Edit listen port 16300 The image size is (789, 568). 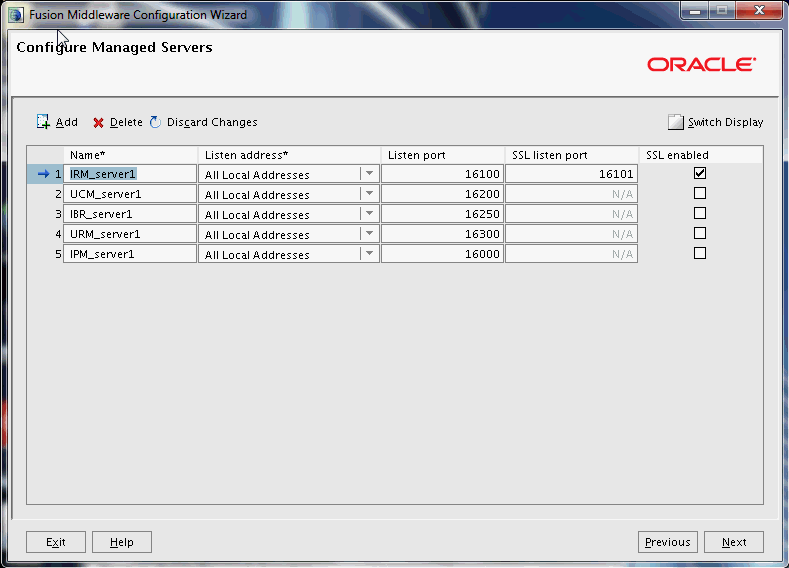coord(442,234)
